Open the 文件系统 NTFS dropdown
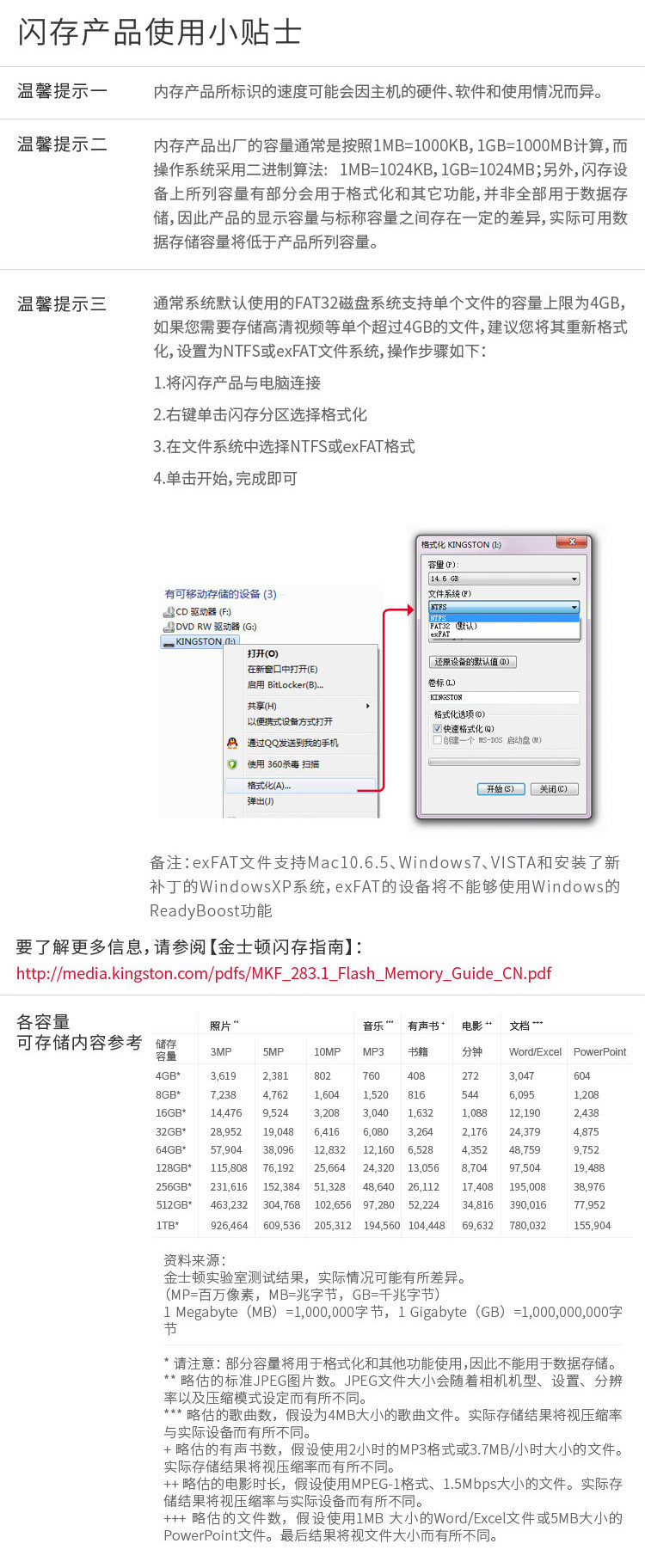 click(x=504, y=607)
